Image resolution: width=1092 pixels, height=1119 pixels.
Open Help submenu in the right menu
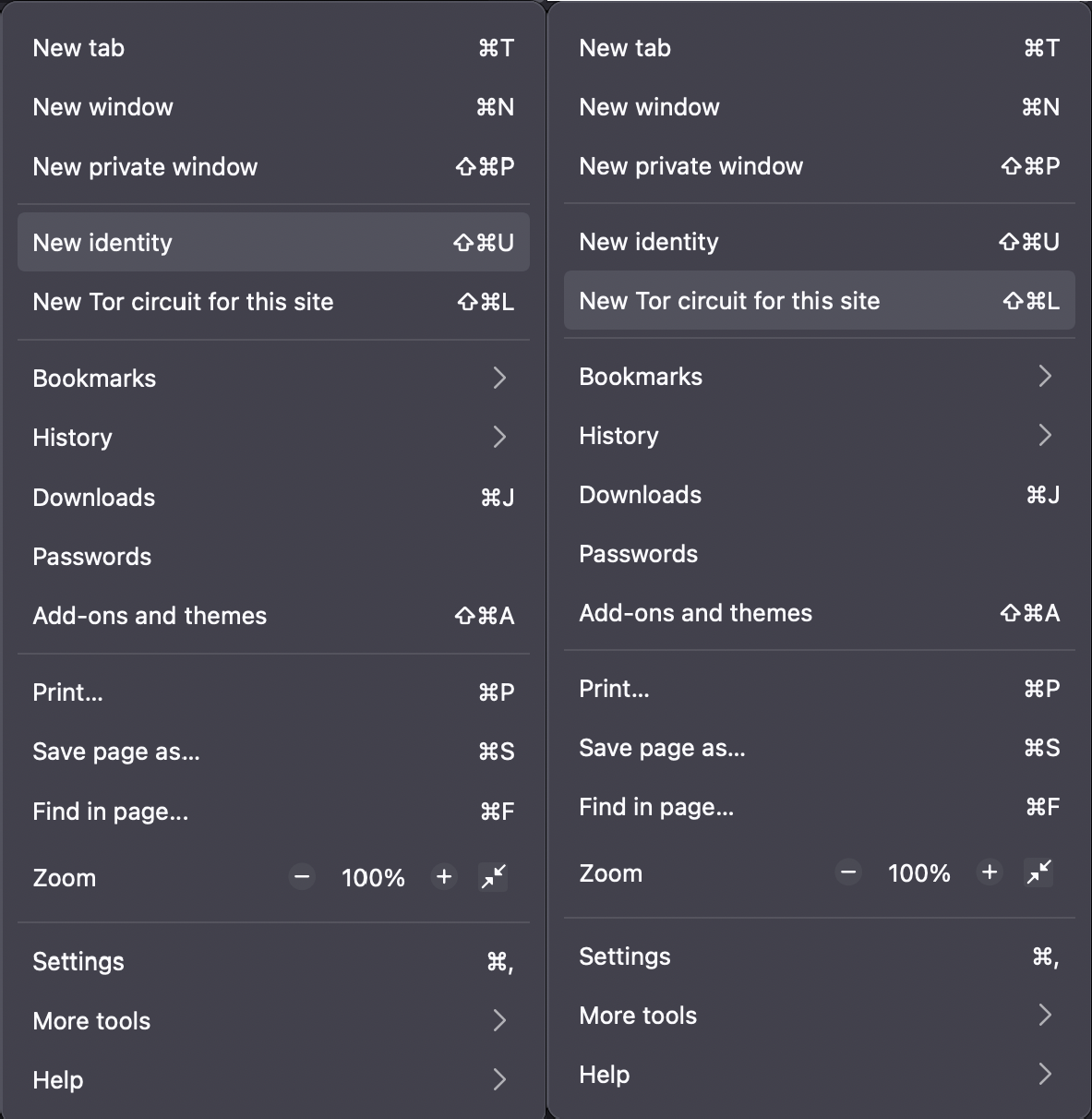tap(819, 1075)
